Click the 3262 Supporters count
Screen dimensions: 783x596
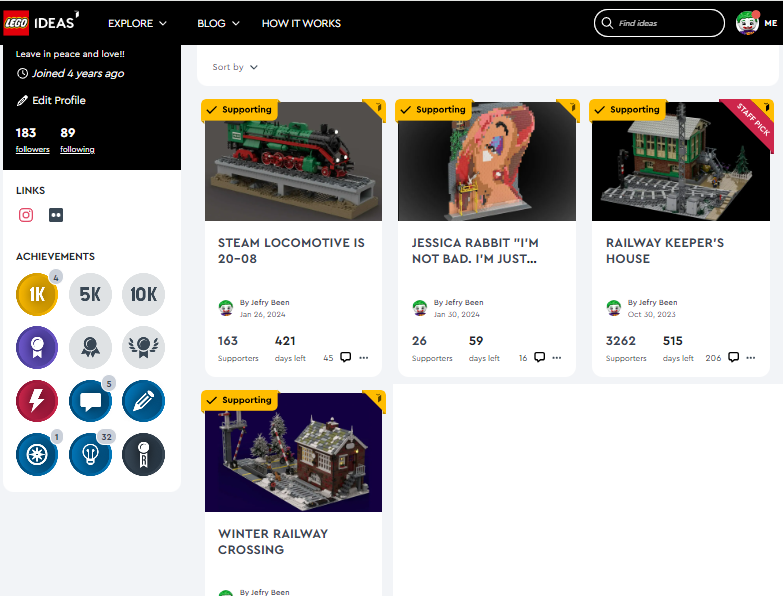click(626, 348)
